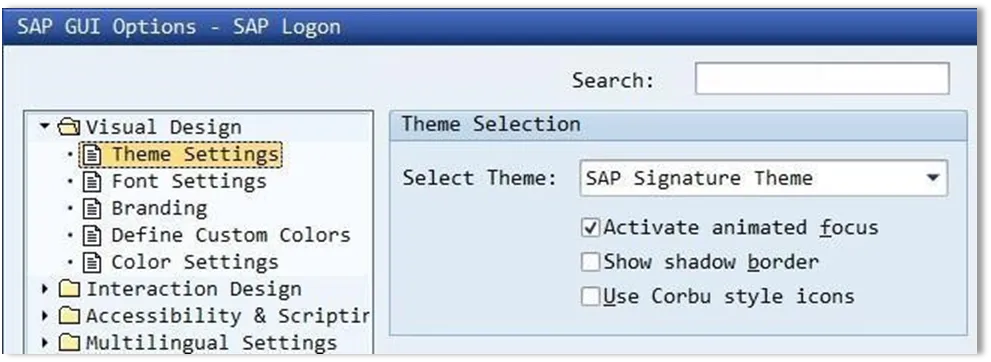The image size is (991, 362).
Task: Enable Show shadow border checkbox
Action: 590,262
